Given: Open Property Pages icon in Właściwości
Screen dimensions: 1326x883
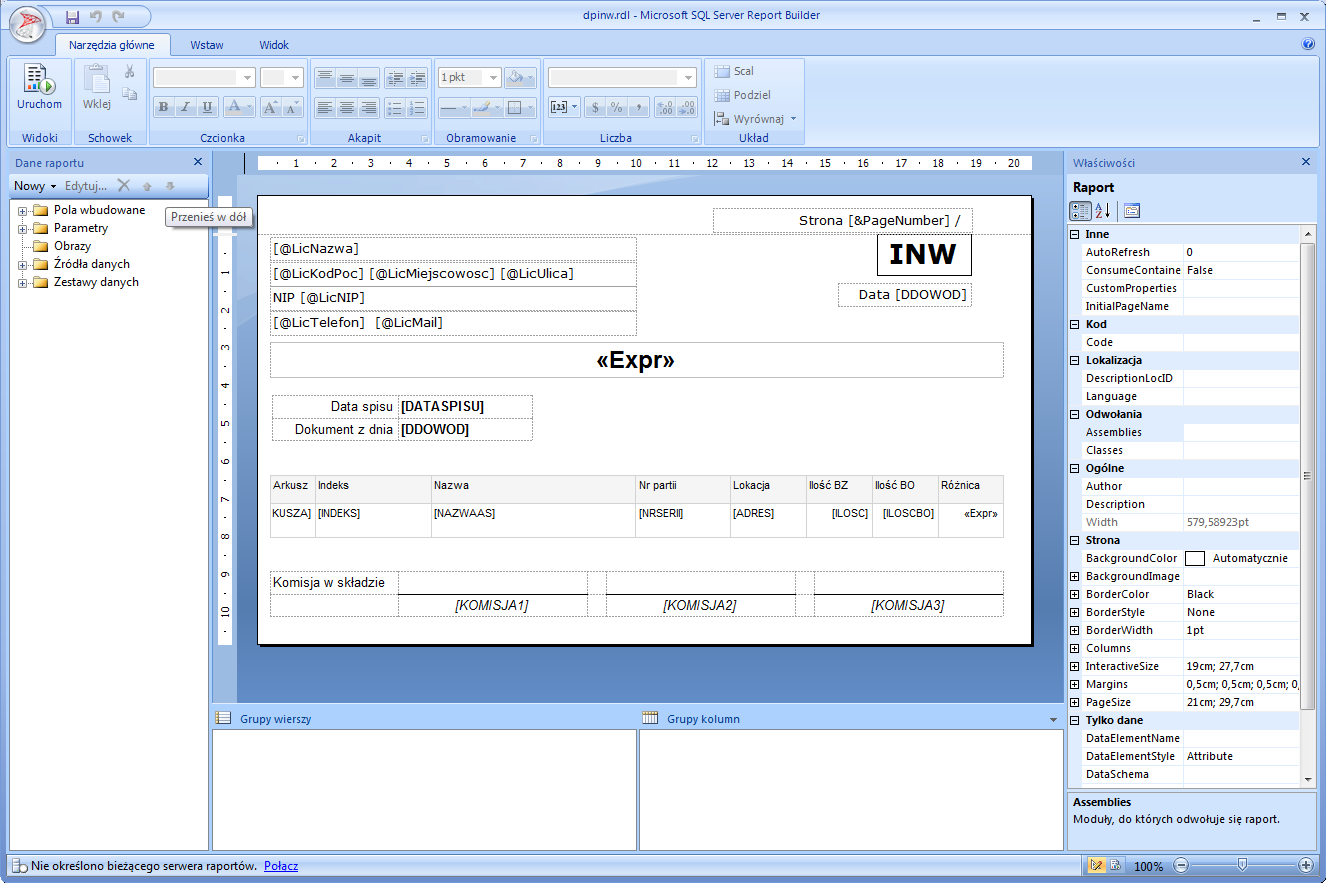Looking at the screenshot, I should click(1132, 210).
